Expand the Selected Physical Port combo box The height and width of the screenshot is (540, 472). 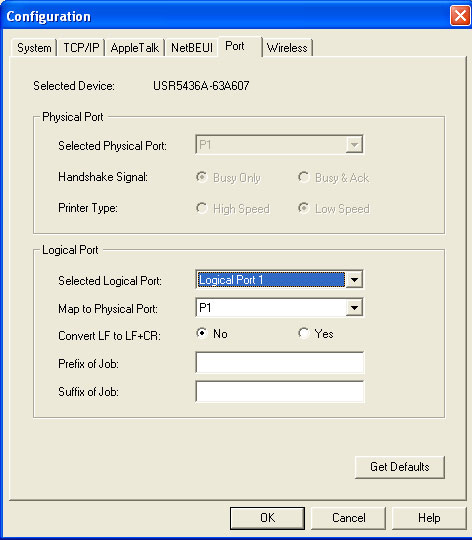[x=279, y=145]
